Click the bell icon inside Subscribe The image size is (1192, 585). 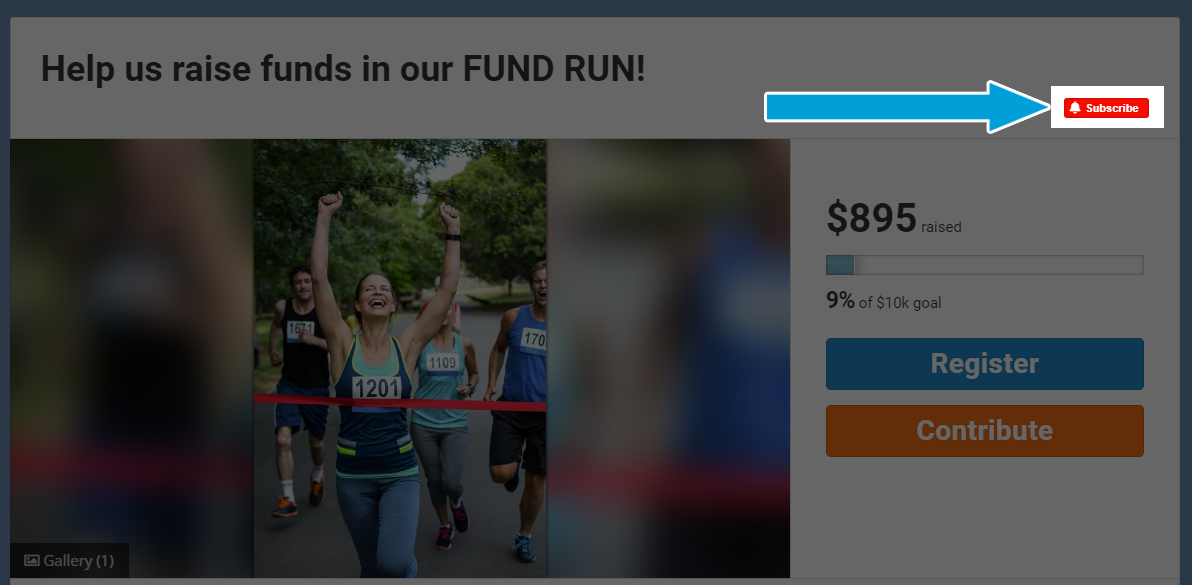[x=1075, y=108]
